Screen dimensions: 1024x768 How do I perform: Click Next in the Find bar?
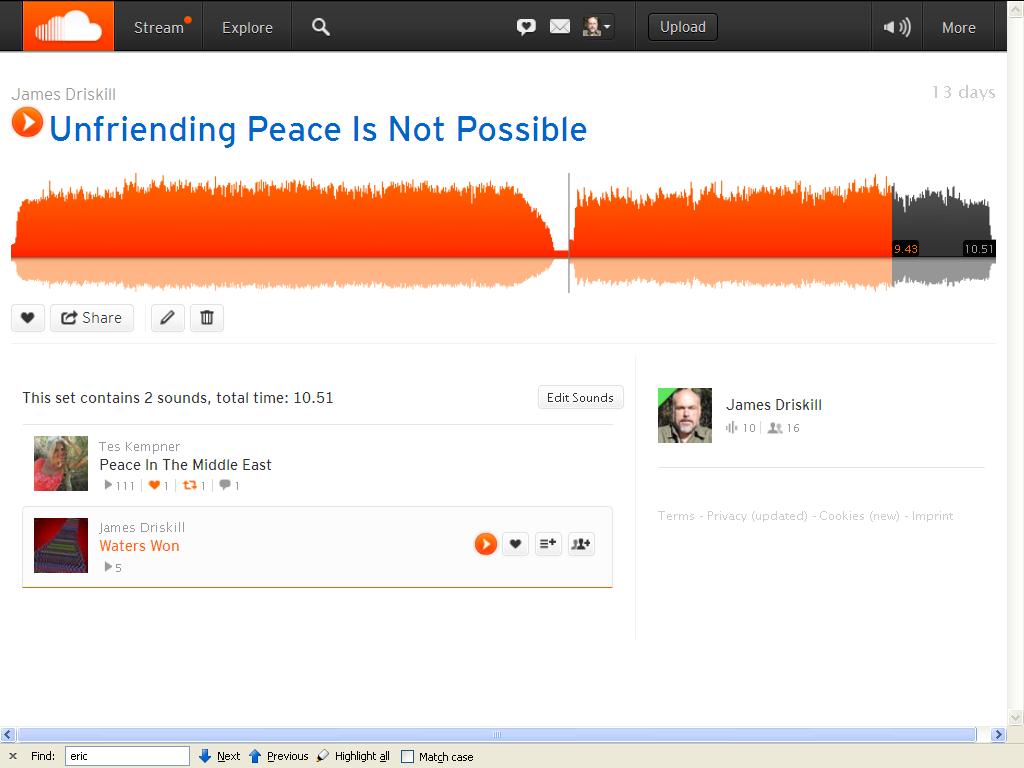219,756
